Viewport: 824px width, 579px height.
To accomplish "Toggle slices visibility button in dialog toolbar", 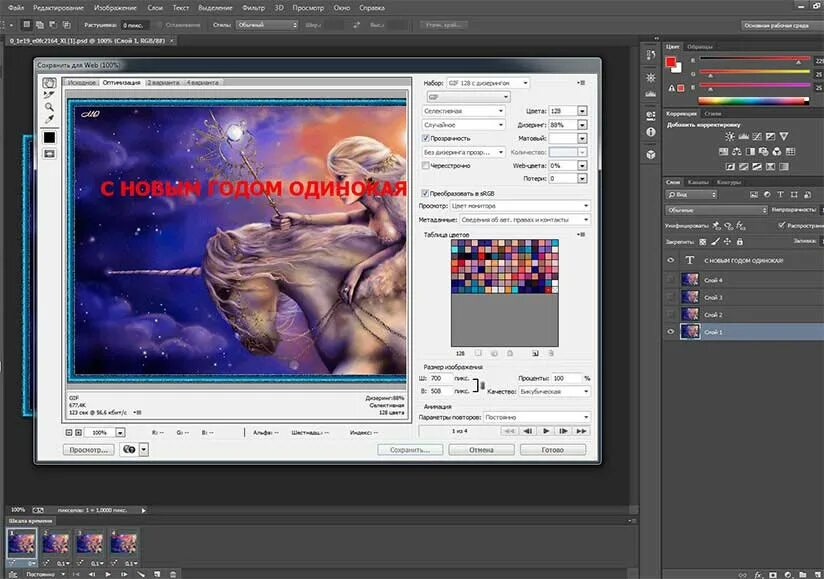I will 49,154.
